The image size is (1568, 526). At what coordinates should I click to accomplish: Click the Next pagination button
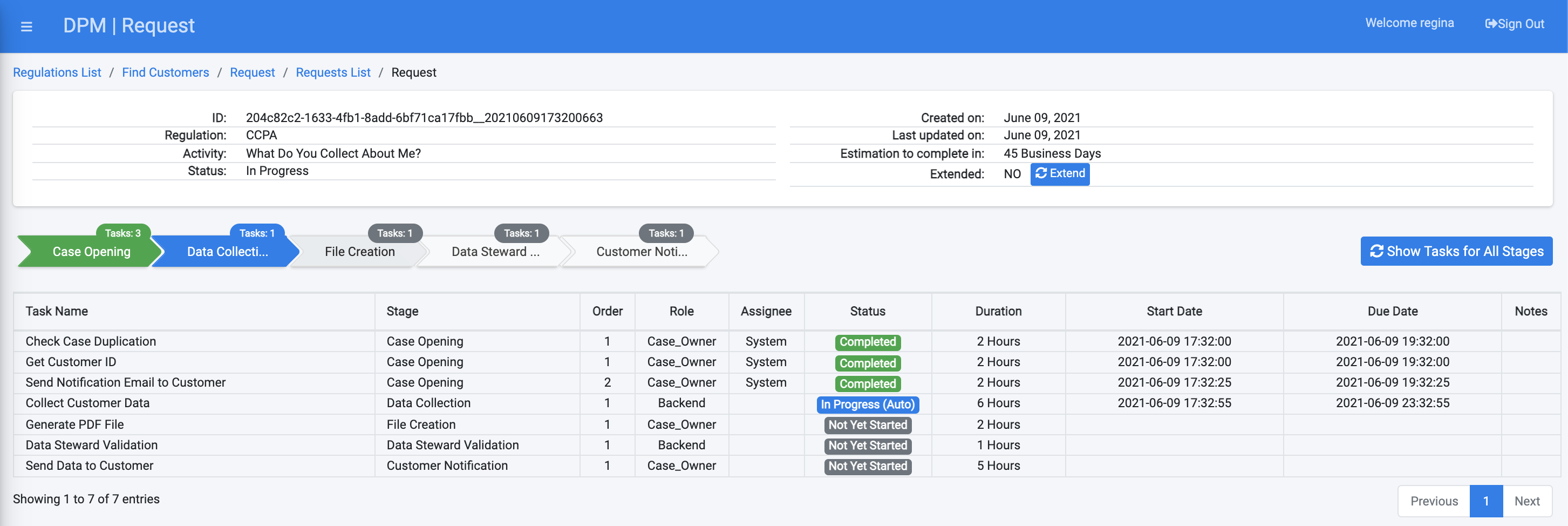[x=1526, y=501]
